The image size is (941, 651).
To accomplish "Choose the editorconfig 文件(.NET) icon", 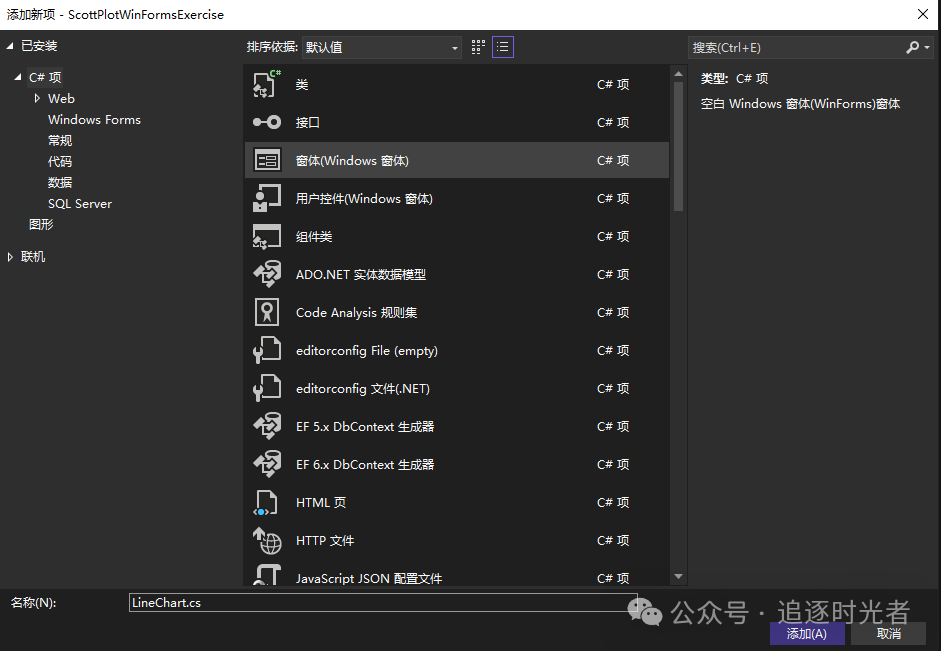I will pyautogui.click(x=267, y=388).
